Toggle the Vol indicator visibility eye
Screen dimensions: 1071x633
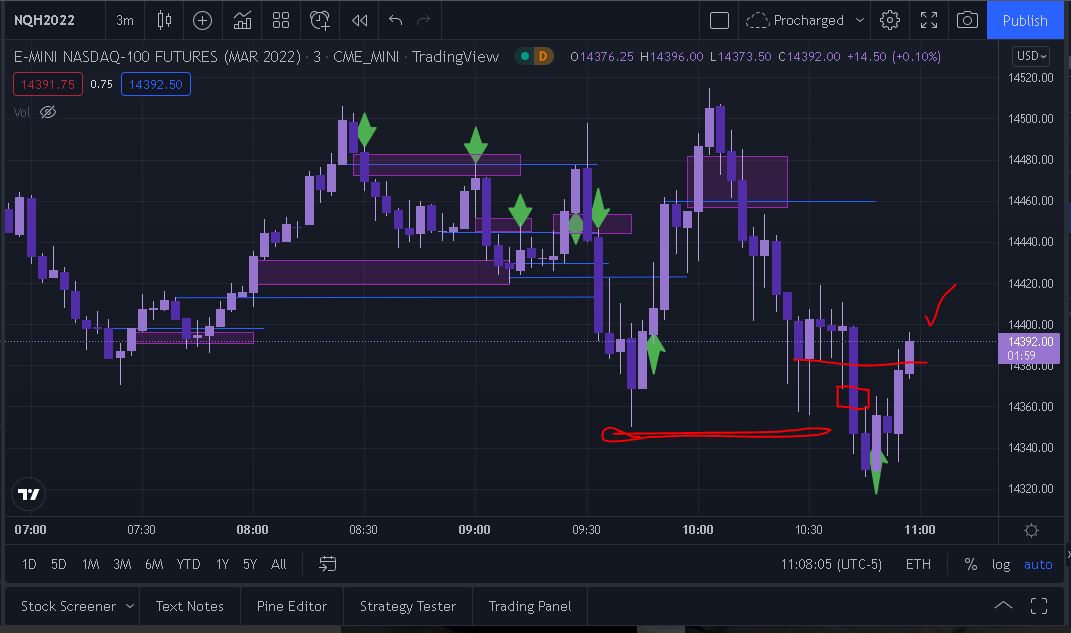tap(48, 112)
